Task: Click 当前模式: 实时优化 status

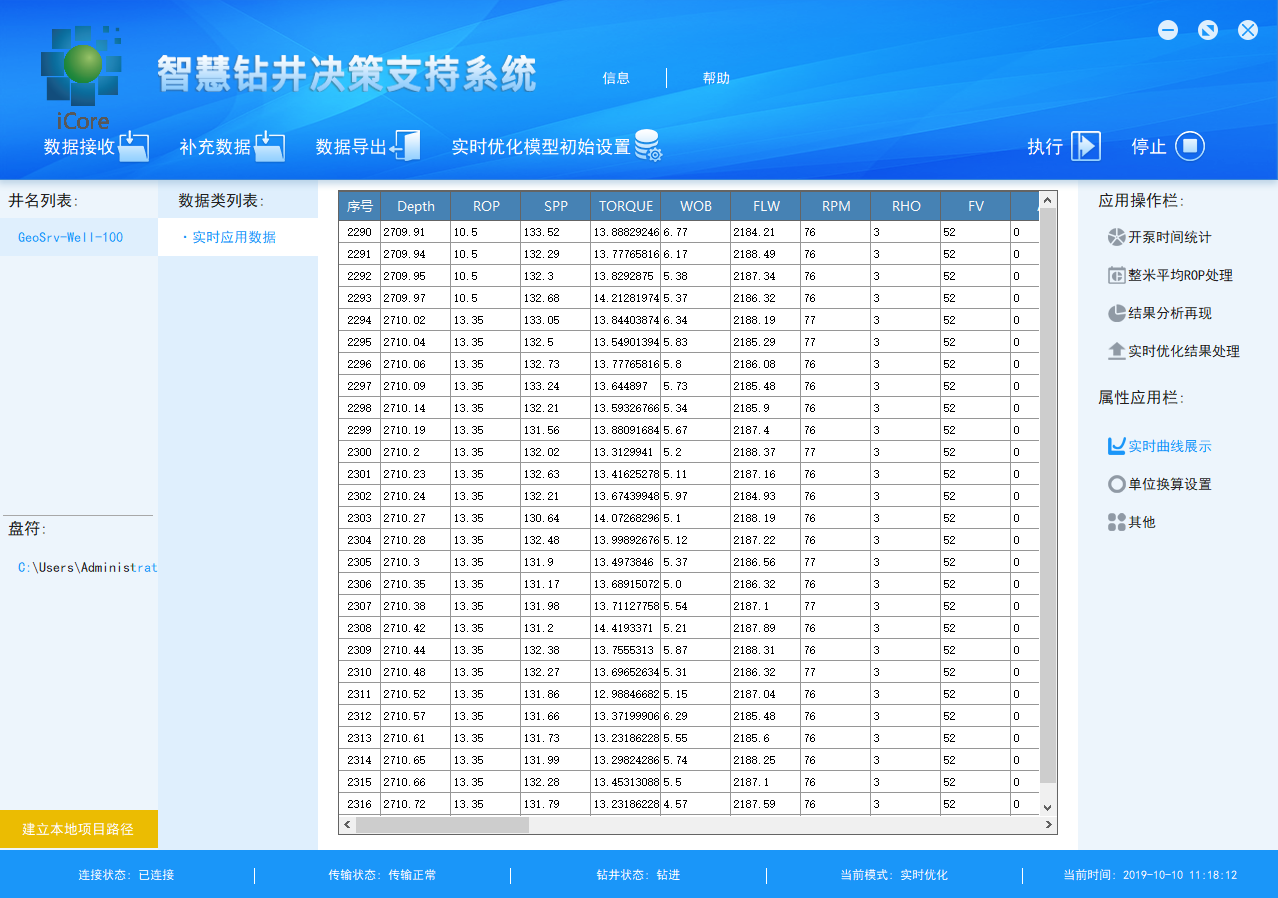Action: pos(894,875)
